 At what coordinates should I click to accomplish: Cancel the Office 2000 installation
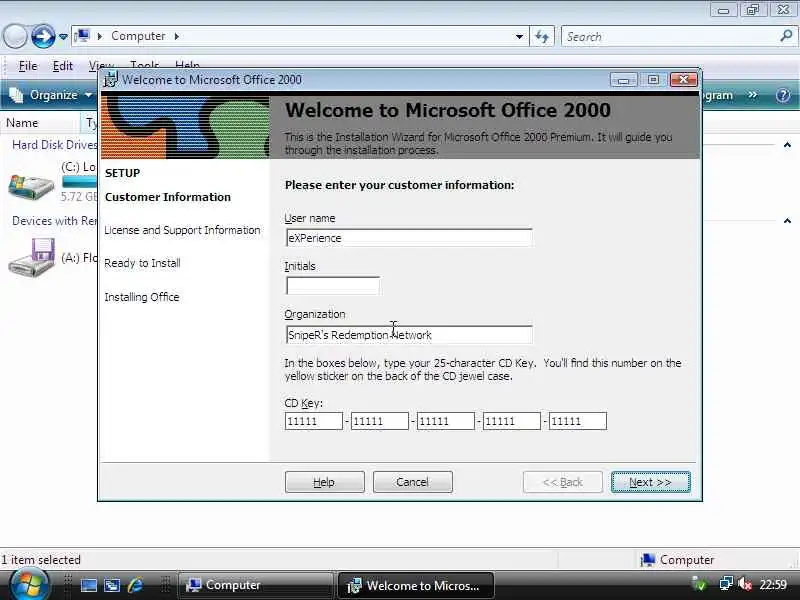[413, 482]
